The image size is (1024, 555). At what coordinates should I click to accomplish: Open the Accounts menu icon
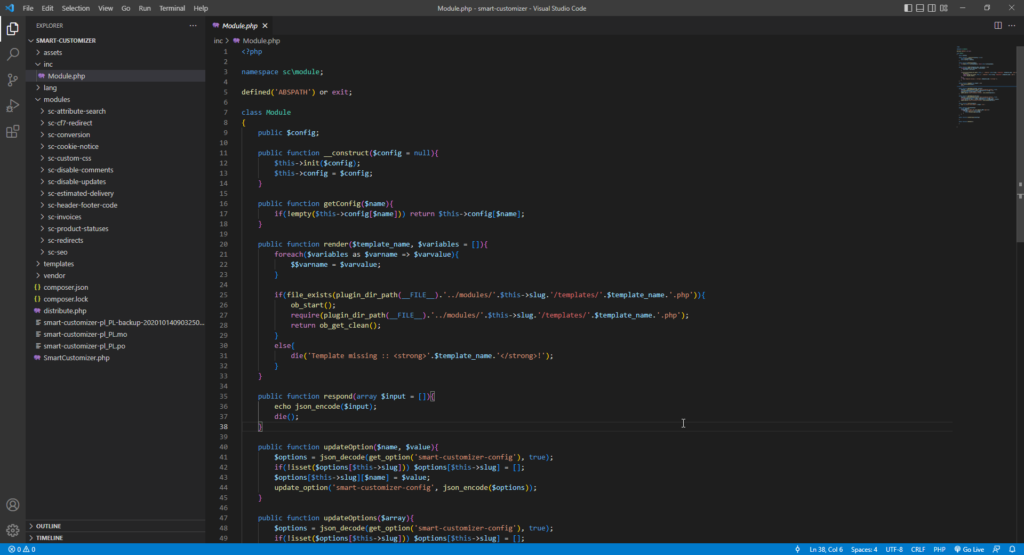click(12, 505)
